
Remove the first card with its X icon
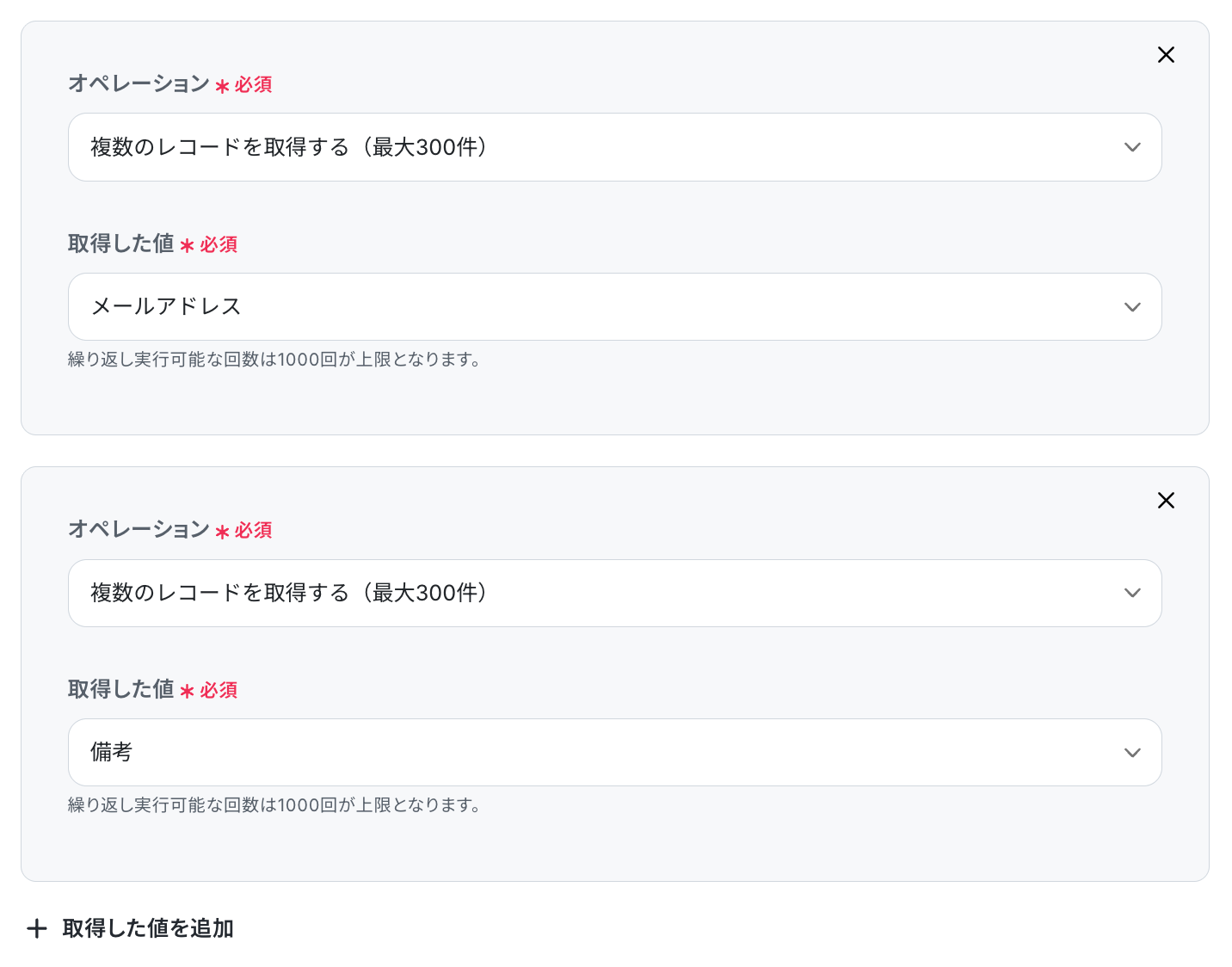pyautogui.click(x=1166, y=55)
